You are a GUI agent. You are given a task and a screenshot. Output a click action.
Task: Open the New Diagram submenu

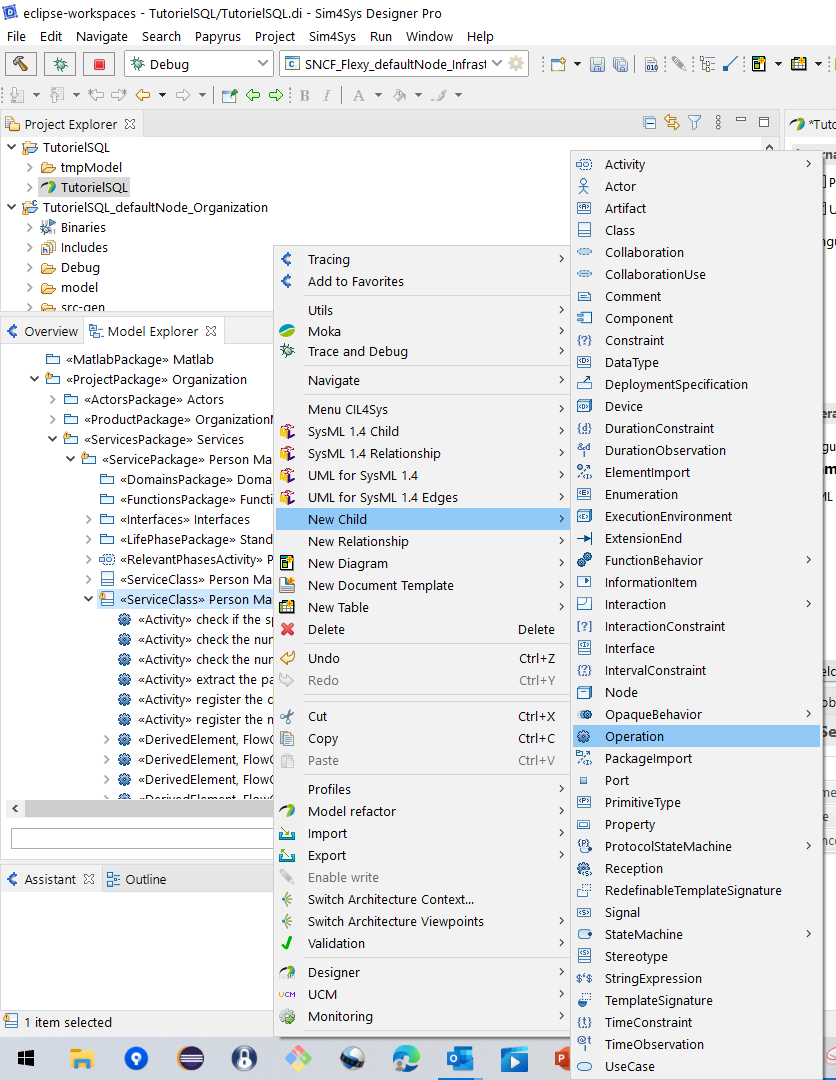tap(422, 563)
